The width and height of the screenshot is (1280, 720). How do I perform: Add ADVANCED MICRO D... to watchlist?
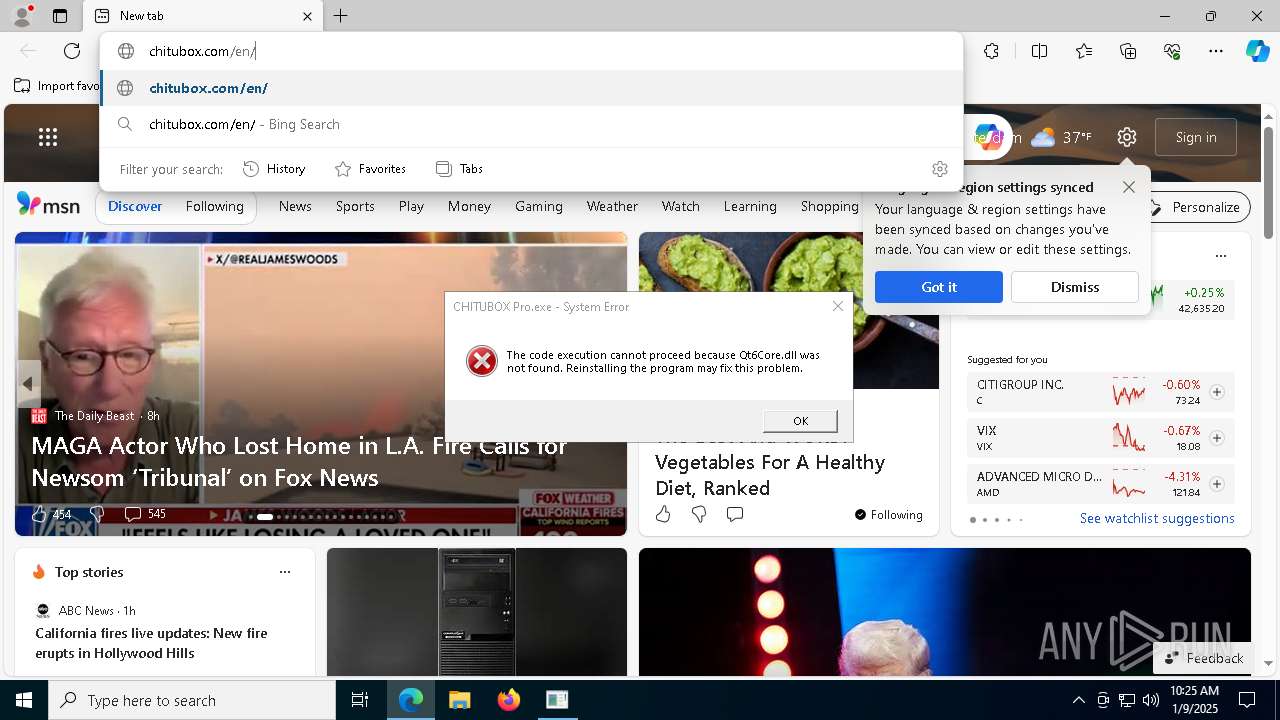click(x=1217, y=484)
